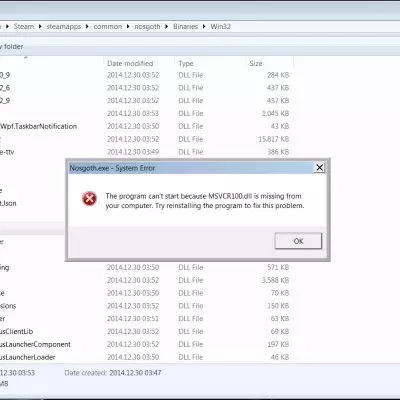Expand the arrow after nosgoth breadcrumb
Image resolution: width=400 pixels, height=400 pixels.
click(x=166, y=27)
